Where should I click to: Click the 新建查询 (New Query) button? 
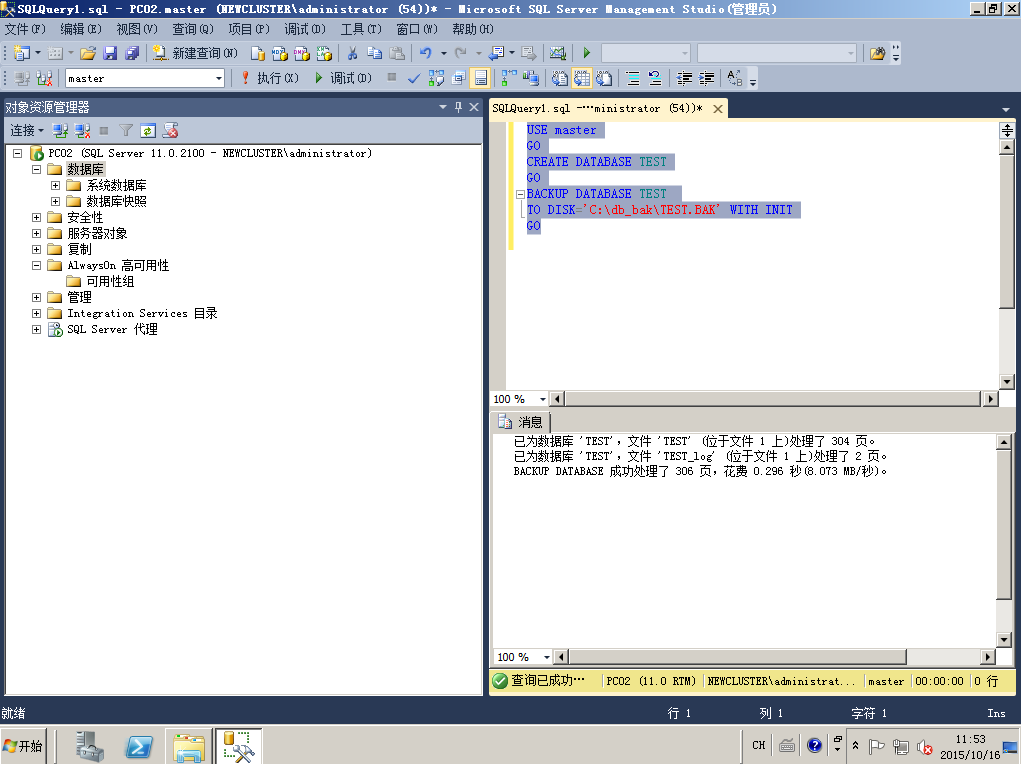(x=195, y=53)
